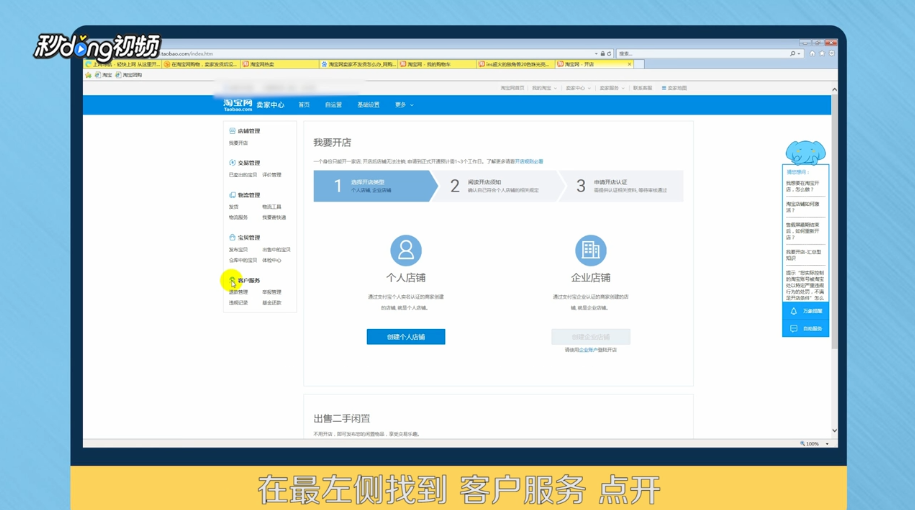This screenshot has width=915, height=510.
Task: Click 体检中心 link in sidebar
Action: pos(272,260)
